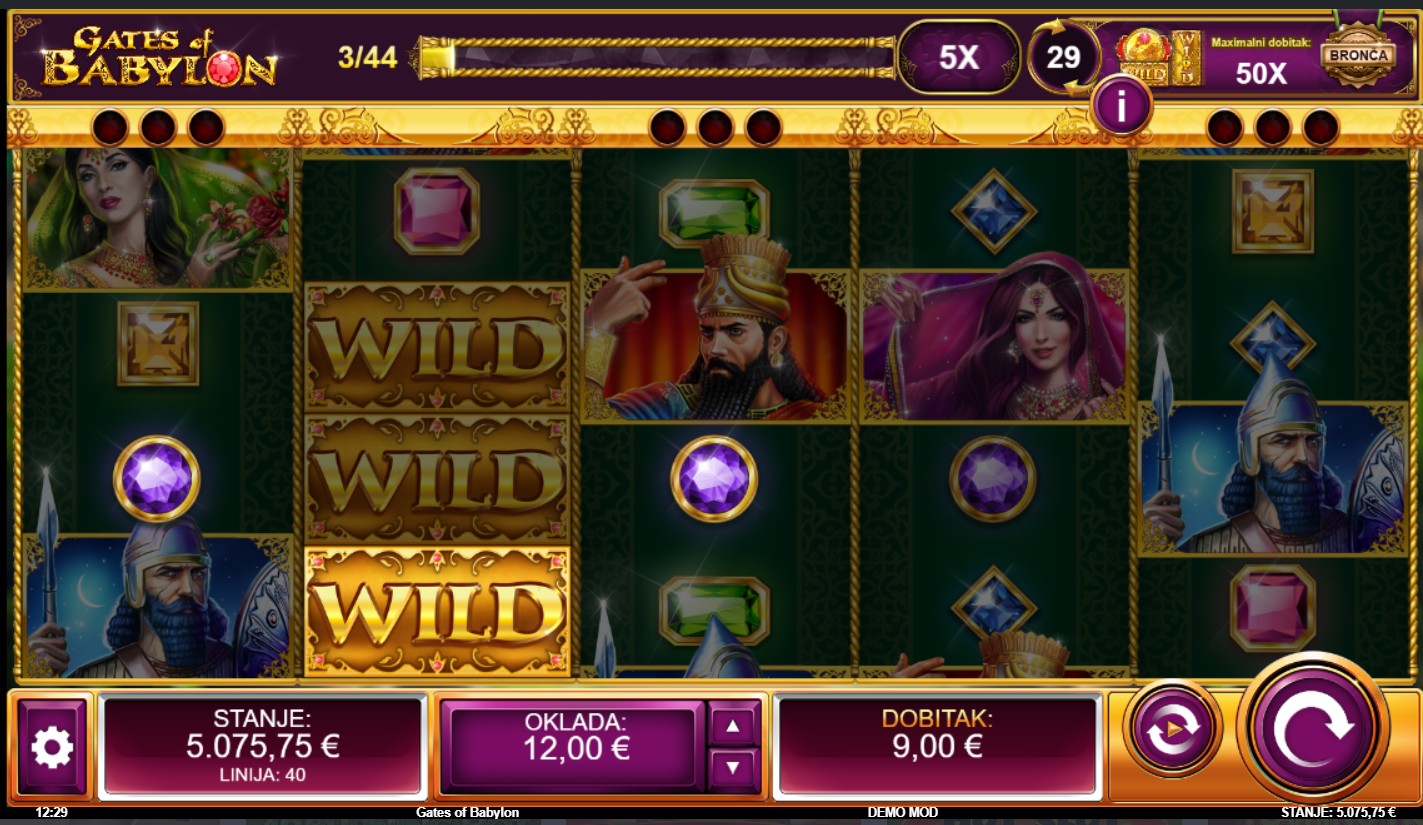Start autoplay with the small circular arrows button
This screenshot has height=825, width=1423.
pos(1172,731)
